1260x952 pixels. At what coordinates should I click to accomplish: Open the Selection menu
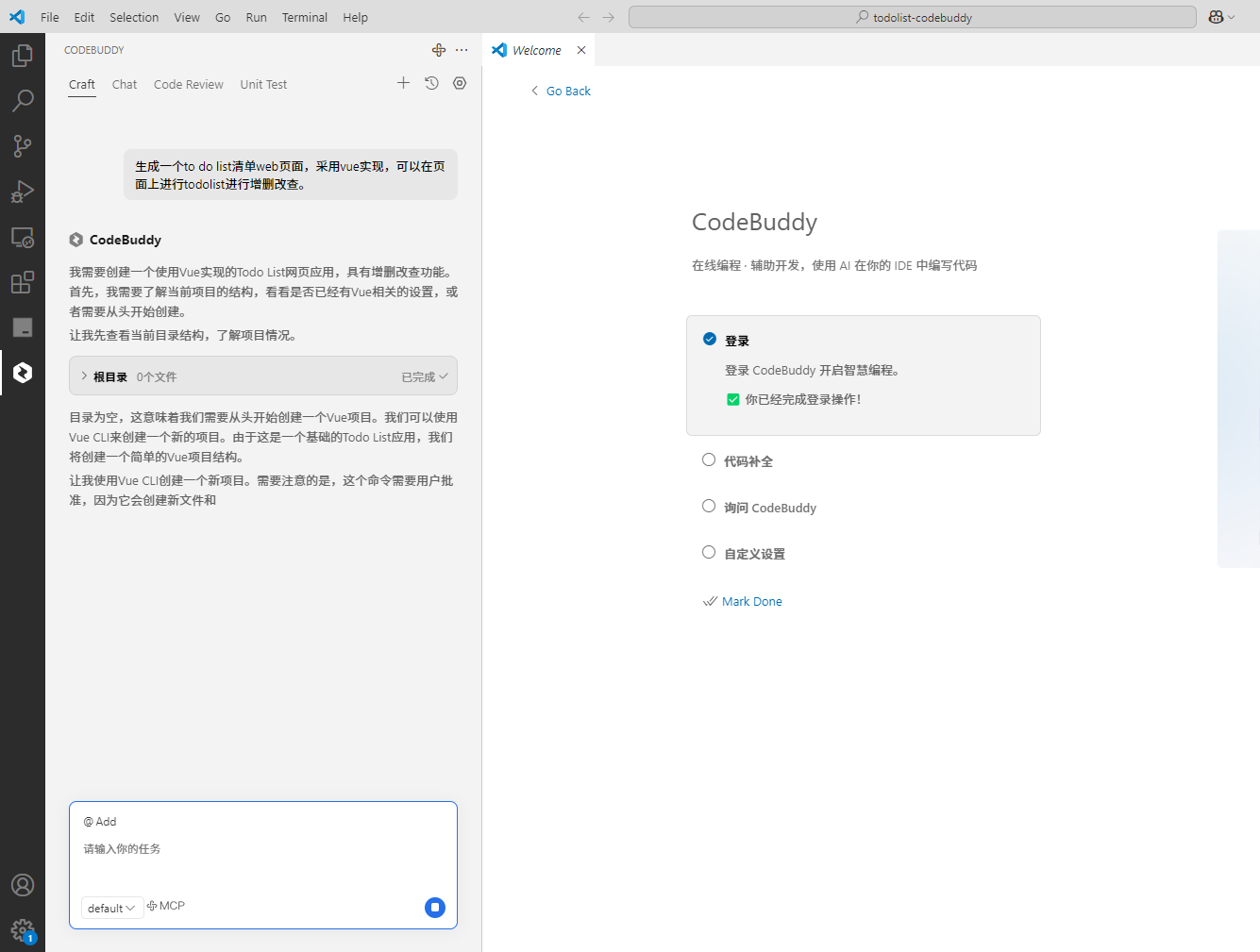click(134, 17)
